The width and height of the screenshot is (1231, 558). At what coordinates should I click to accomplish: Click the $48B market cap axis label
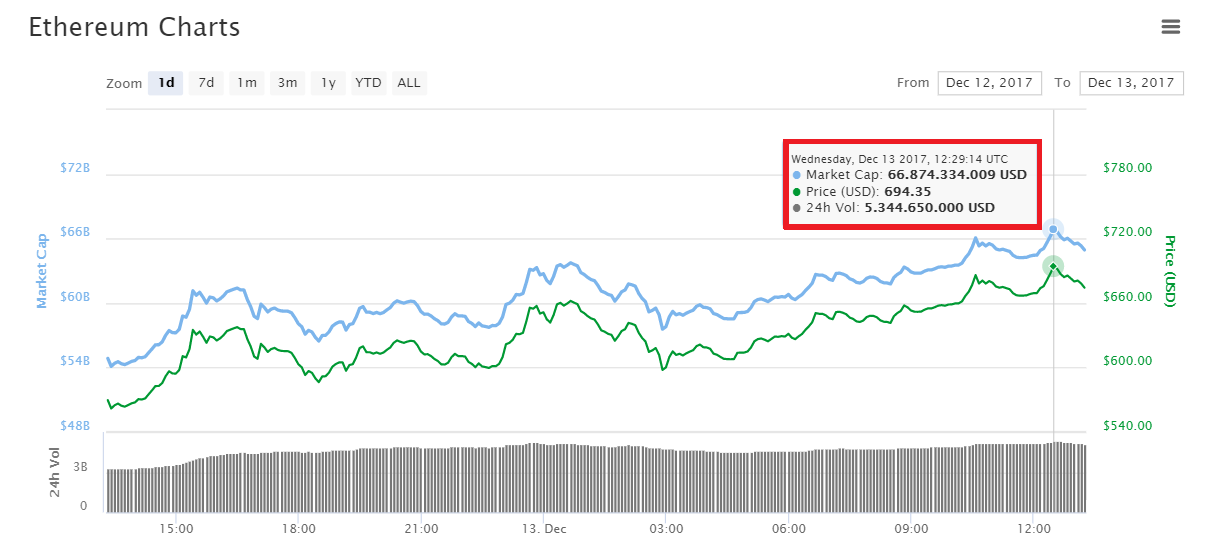(x=74, y=426)
